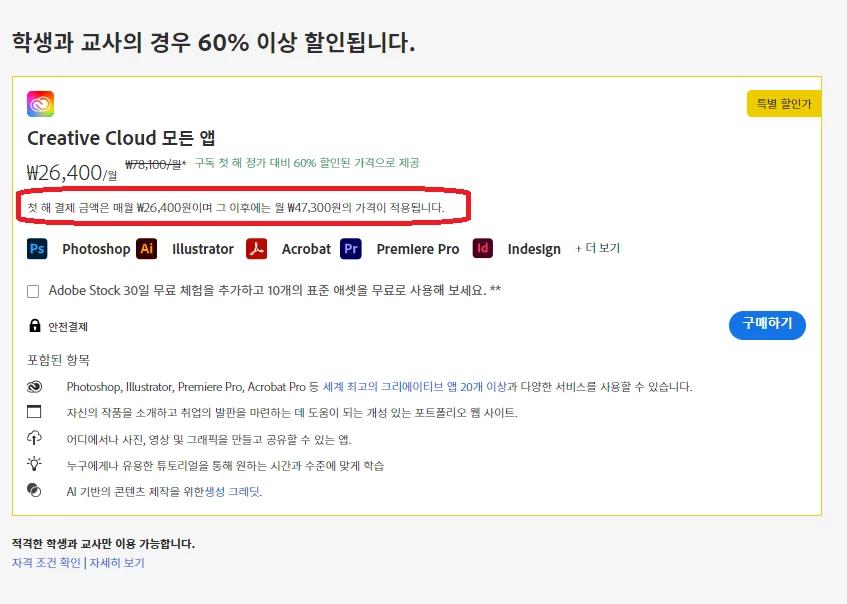Click the Creative Cloud rainbow logo icon
The image size is (847, 604).
click(41, 104)
